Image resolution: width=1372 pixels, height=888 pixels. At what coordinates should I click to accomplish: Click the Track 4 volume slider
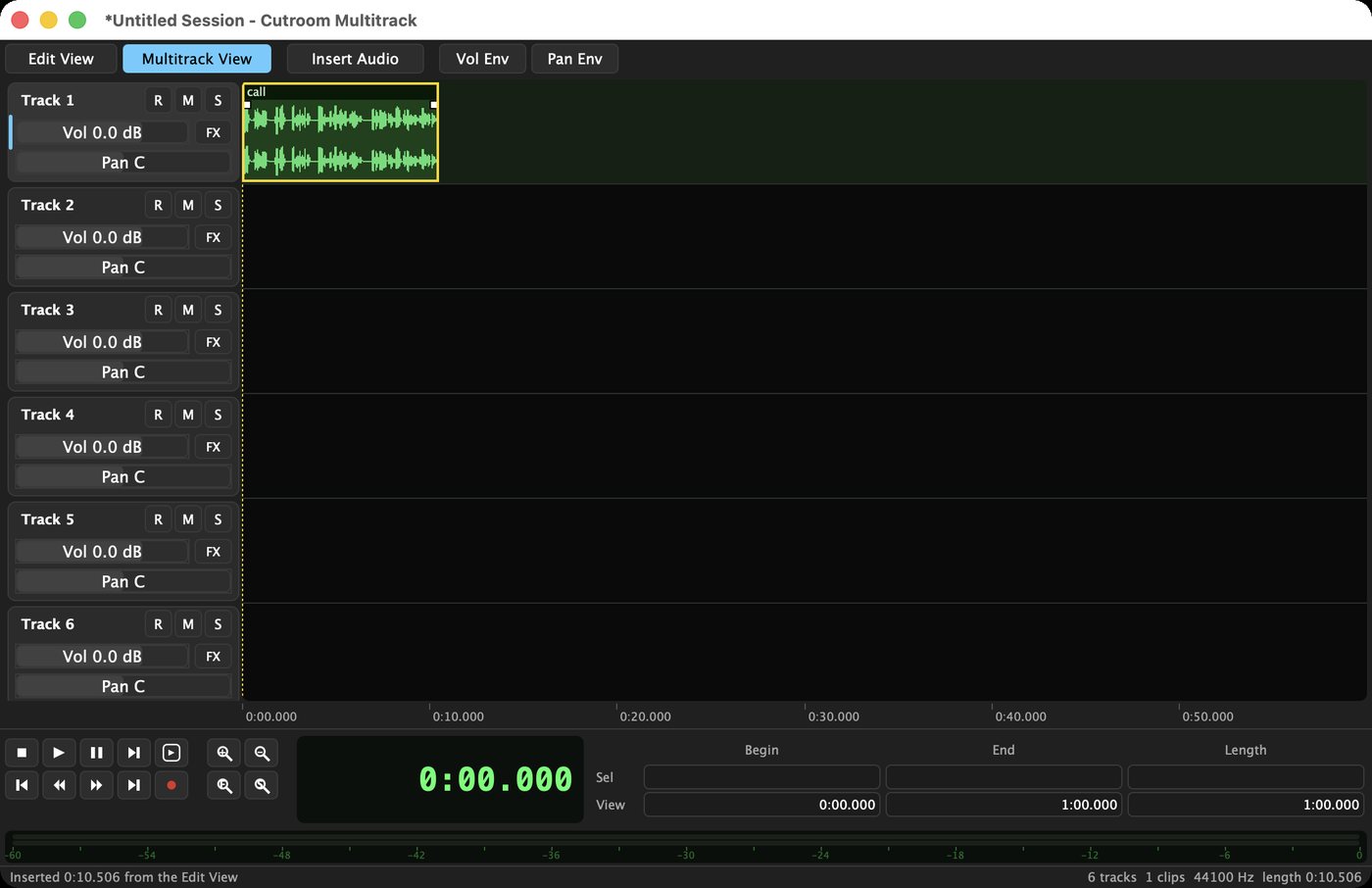click(x=102, y=447)
